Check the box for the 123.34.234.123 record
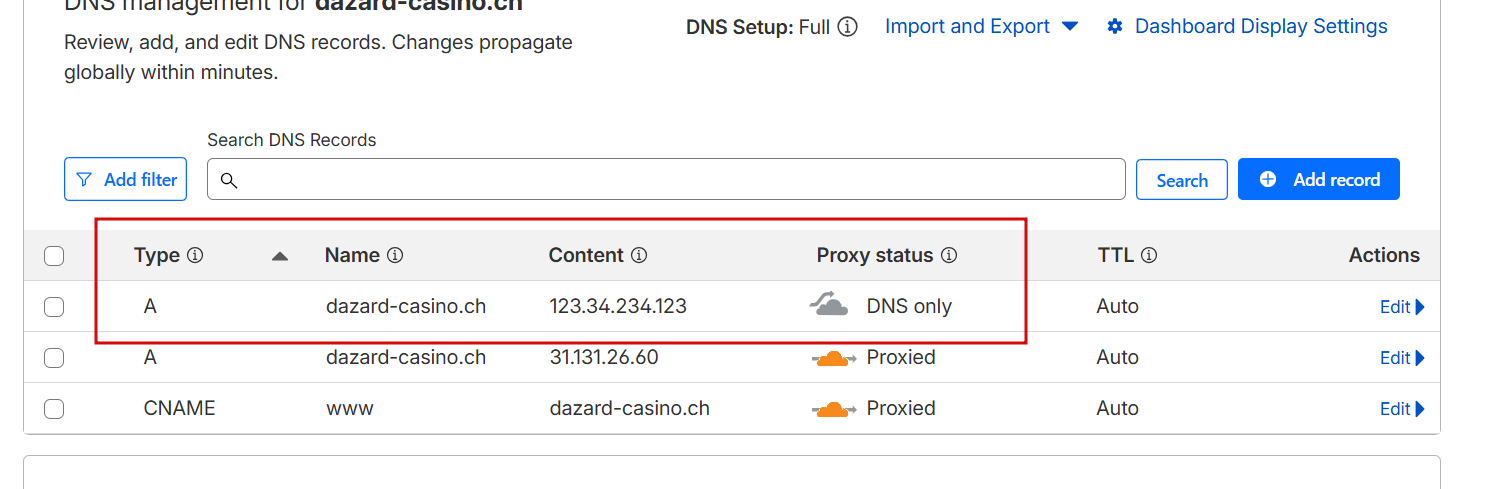Screen dimensions: 1504x489 coord(54,307)
